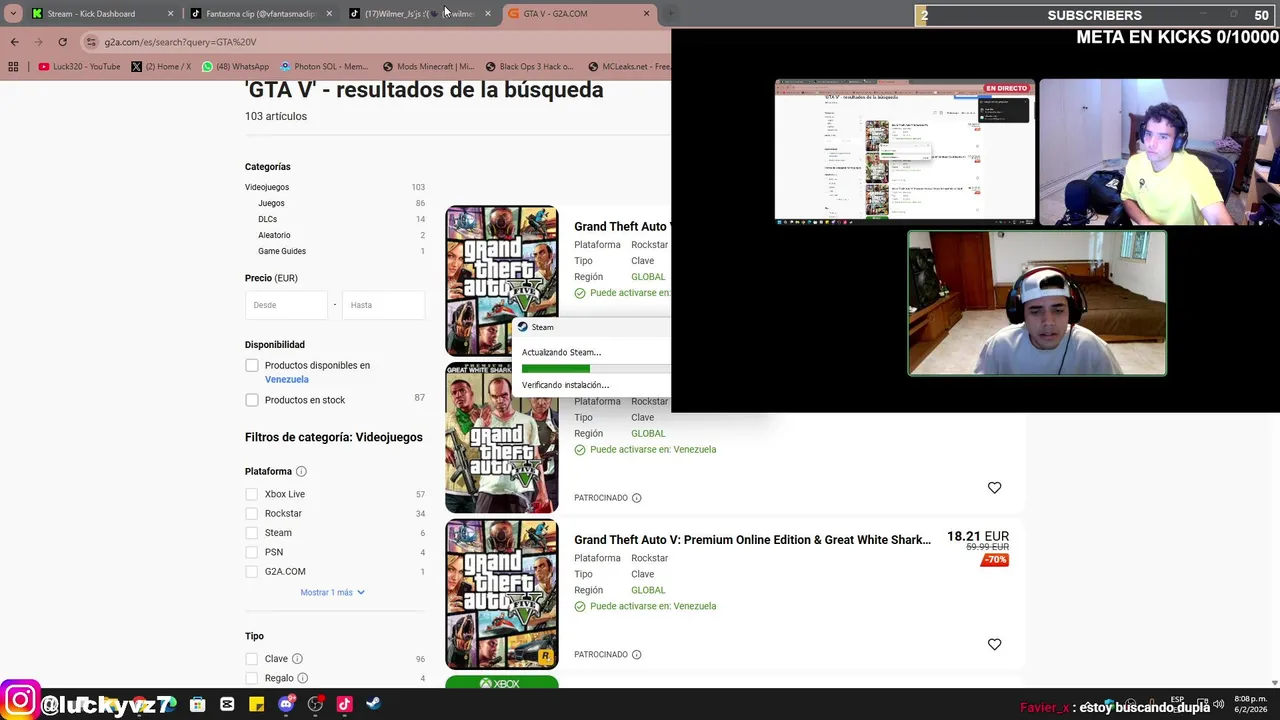Click Steam logo in Steam updater dialog
1280x720 pixels.
tap(522, 327)
